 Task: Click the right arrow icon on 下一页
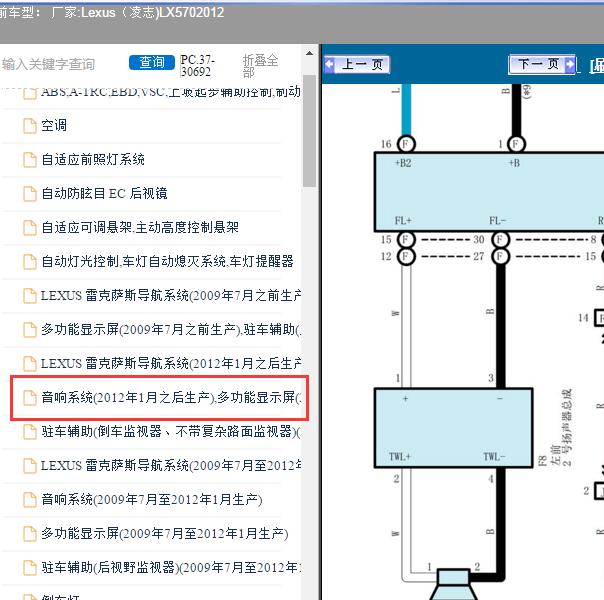(x=569, y=64)
